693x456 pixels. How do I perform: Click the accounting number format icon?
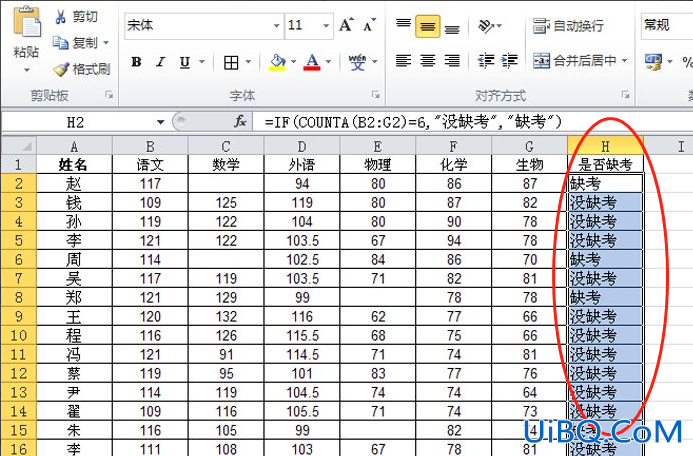coord(653,61)
